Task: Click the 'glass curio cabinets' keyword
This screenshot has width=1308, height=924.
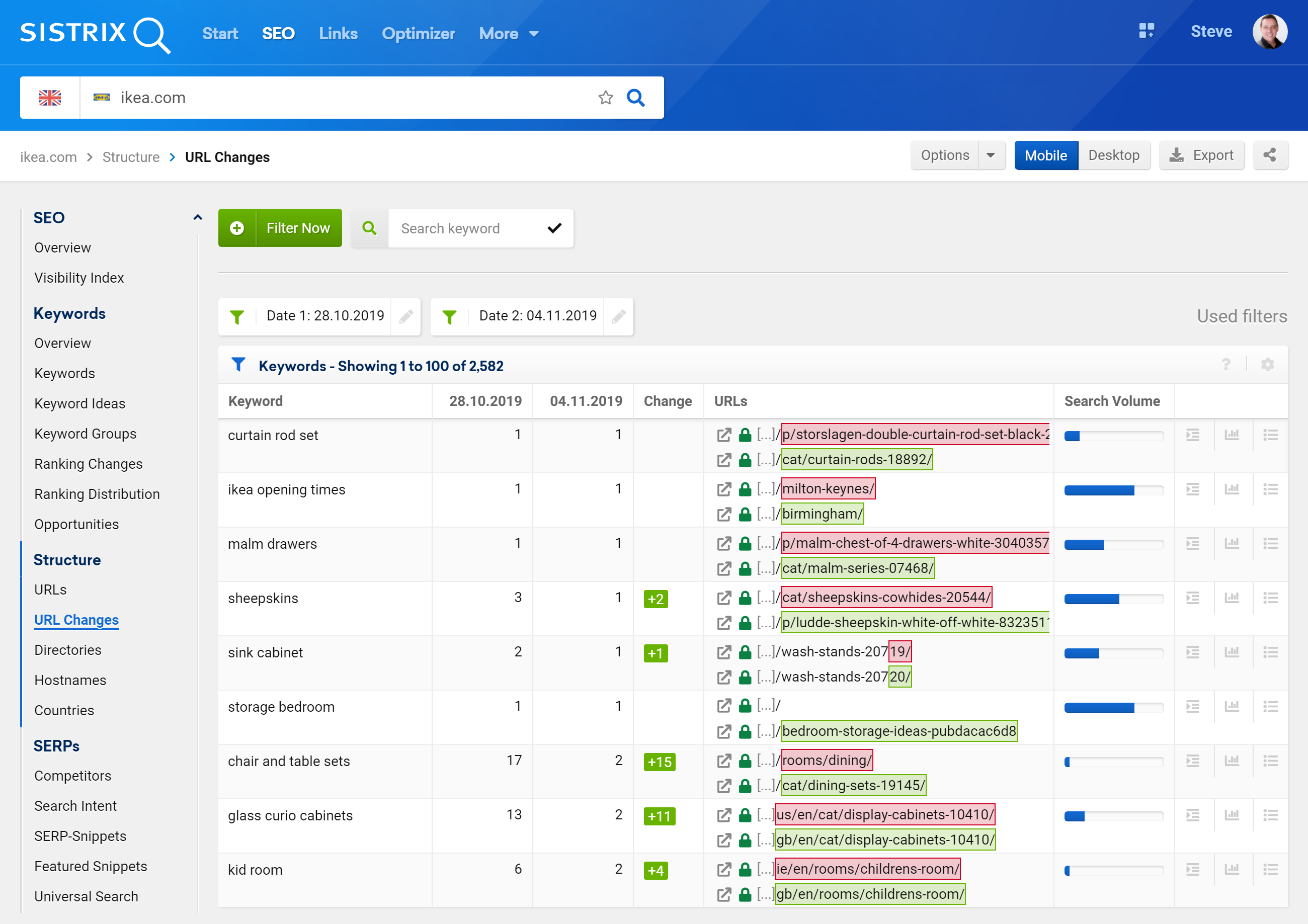Action: click(x=291, y=816)
